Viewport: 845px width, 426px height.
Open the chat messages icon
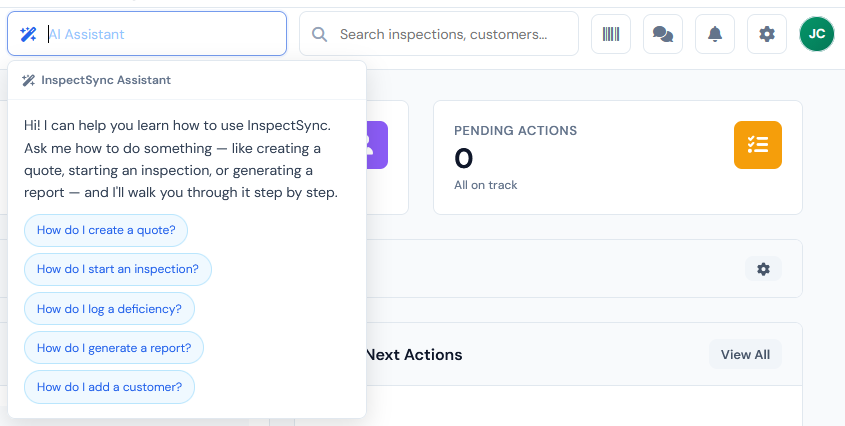point(663,34)
